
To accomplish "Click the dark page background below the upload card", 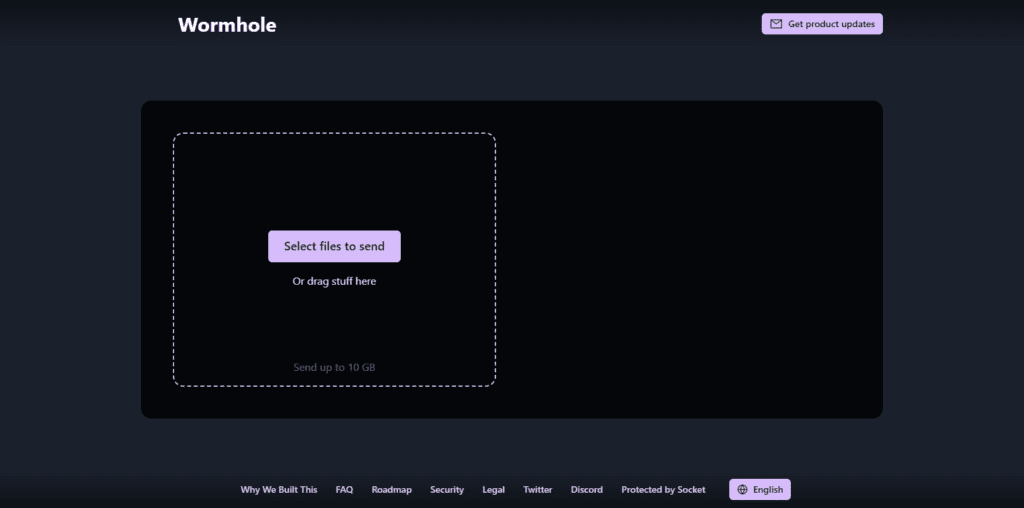I will point(512,447).
